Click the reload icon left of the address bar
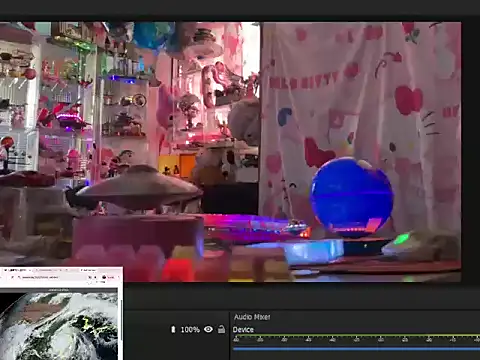This screenshot has height=360, width=480. pos(12,277)
